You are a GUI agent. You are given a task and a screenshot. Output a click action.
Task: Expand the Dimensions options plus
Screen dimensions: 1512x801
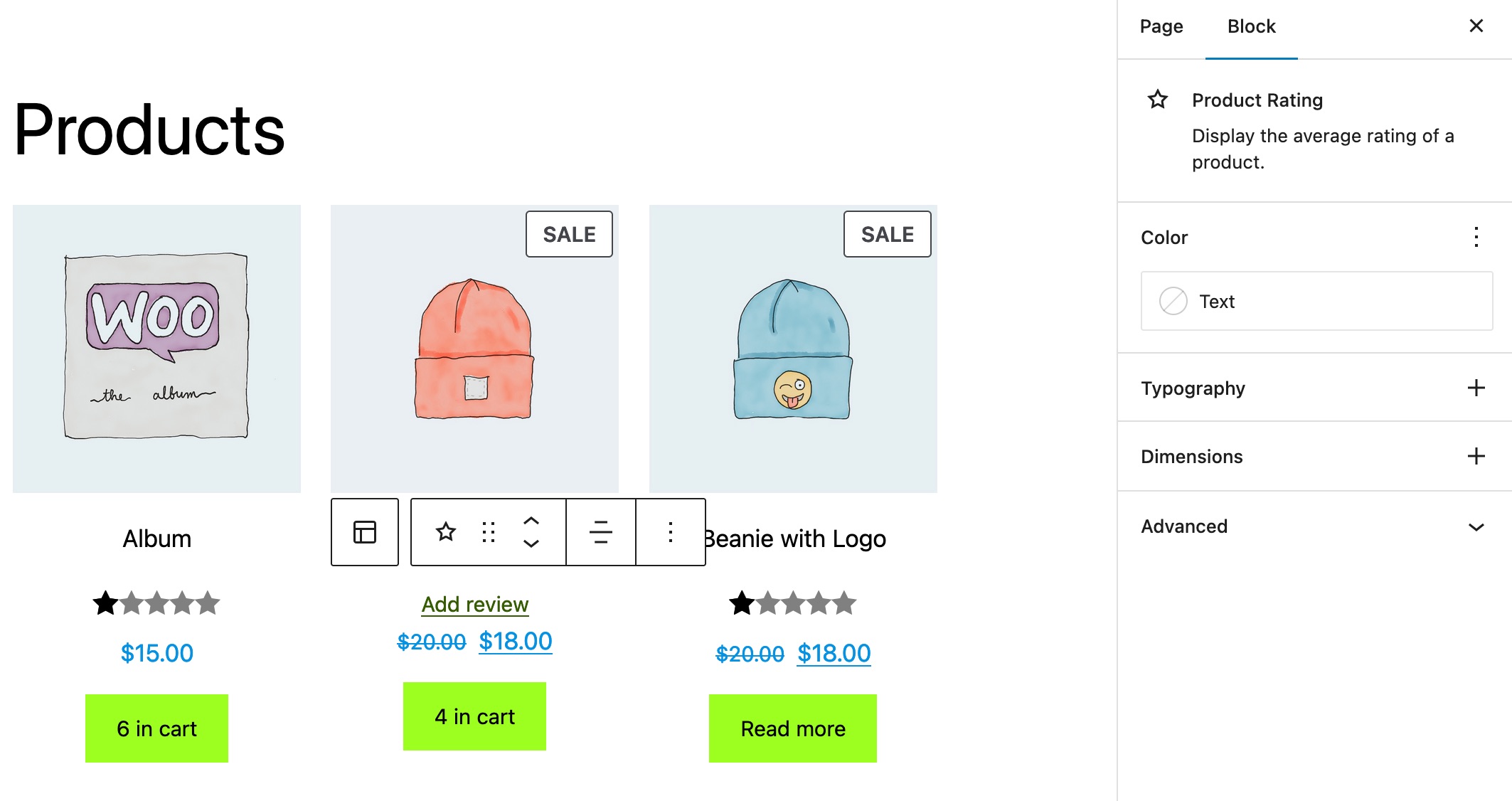coord(1476,456)
